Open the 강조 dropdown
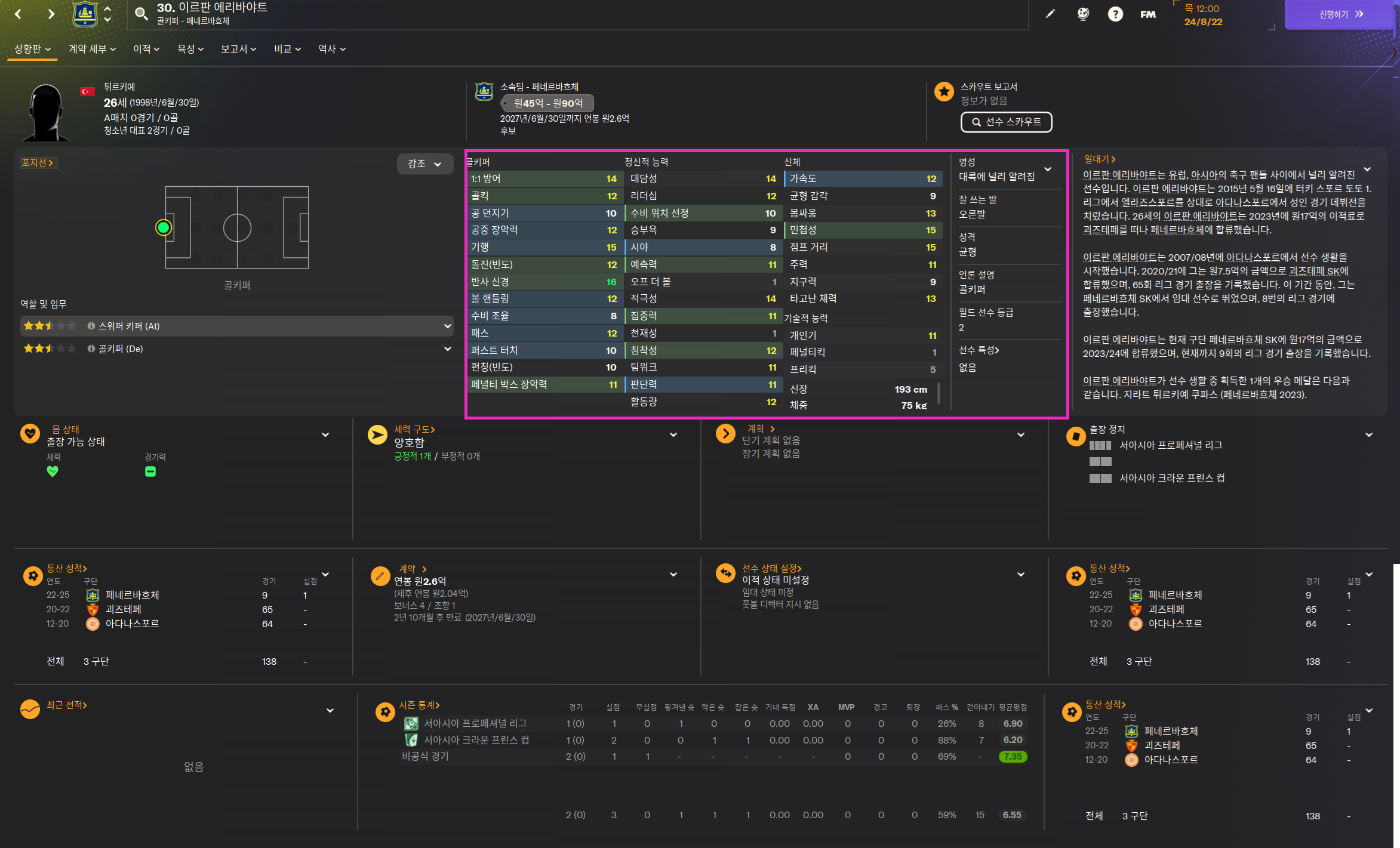The image size is (1400, 848). (x=424, y=164)
